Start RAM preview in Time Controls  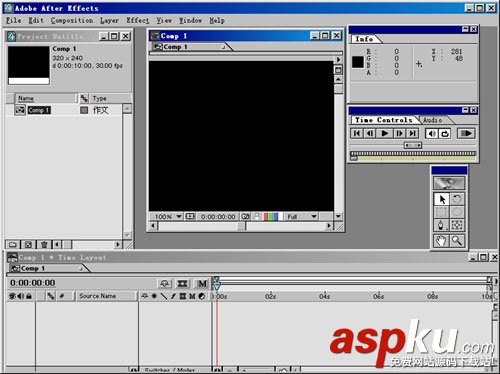pyautogui.click(x=466, y=133)
